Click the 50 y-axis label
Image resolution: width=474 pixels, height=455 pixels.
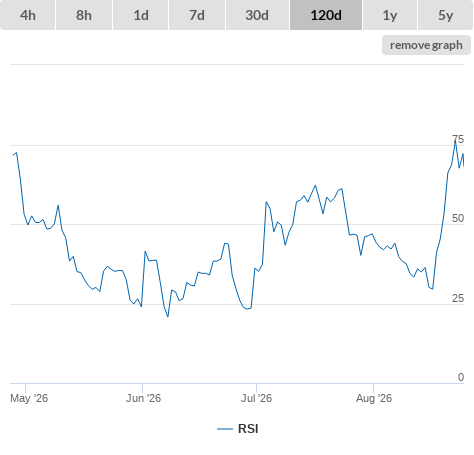(x=458, y=218)
